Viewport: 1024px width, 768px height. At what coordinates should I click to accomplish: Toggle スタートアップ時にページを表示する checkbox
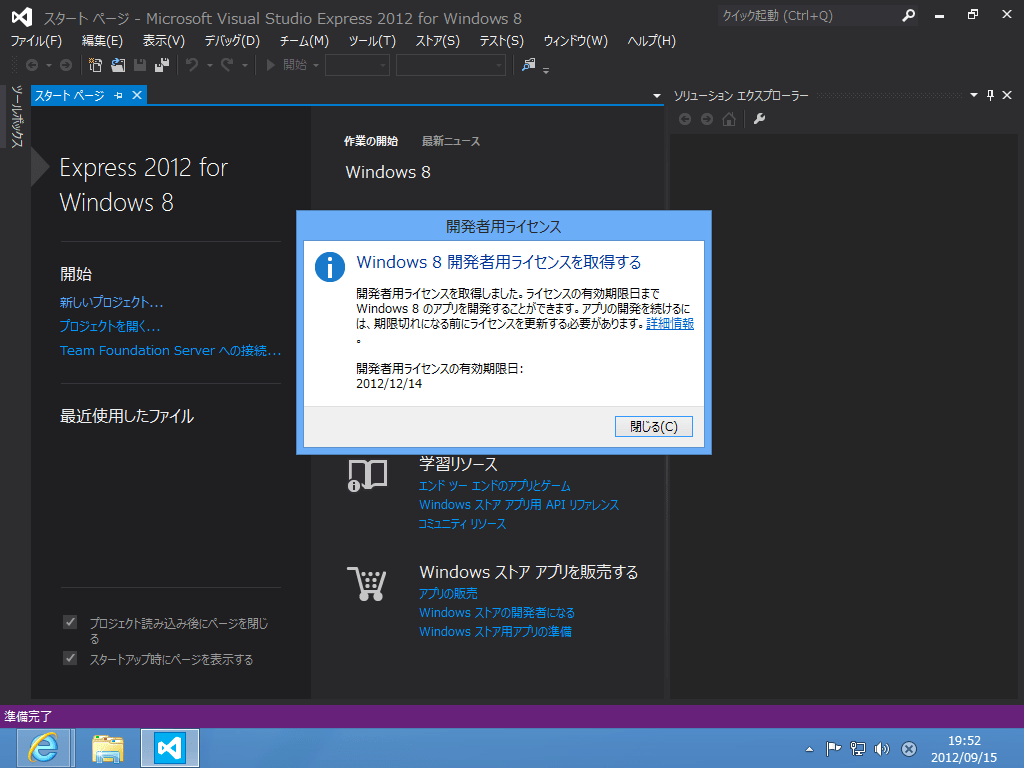[70, 658]
